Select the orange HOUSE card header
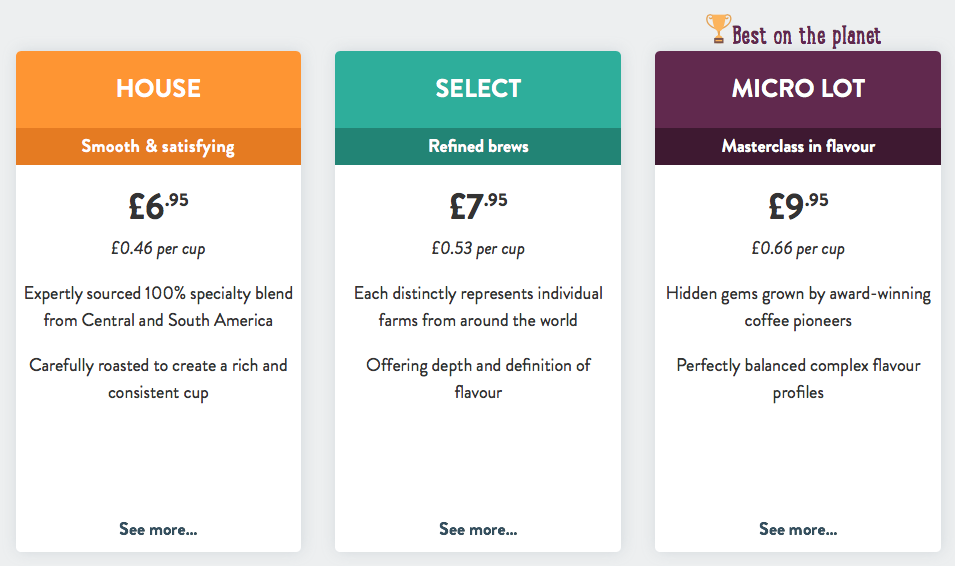The height and width of the screenshot is (566, 955). pyautogui.click(x=158, y=89)
